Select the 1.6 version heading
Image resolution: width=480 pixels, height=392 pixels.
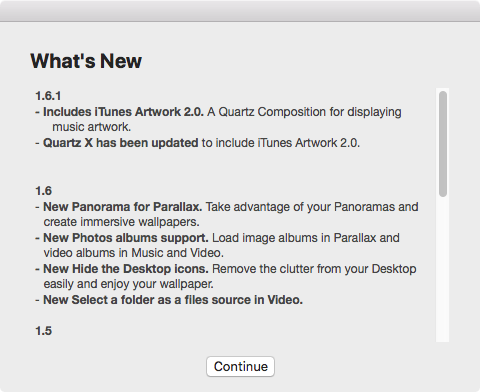point(44,191)
